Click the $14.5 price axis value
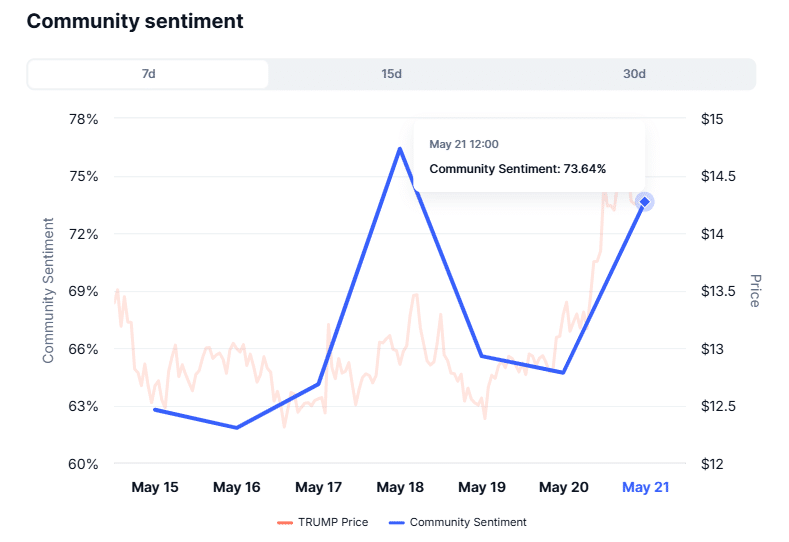 tap(718, 177)
